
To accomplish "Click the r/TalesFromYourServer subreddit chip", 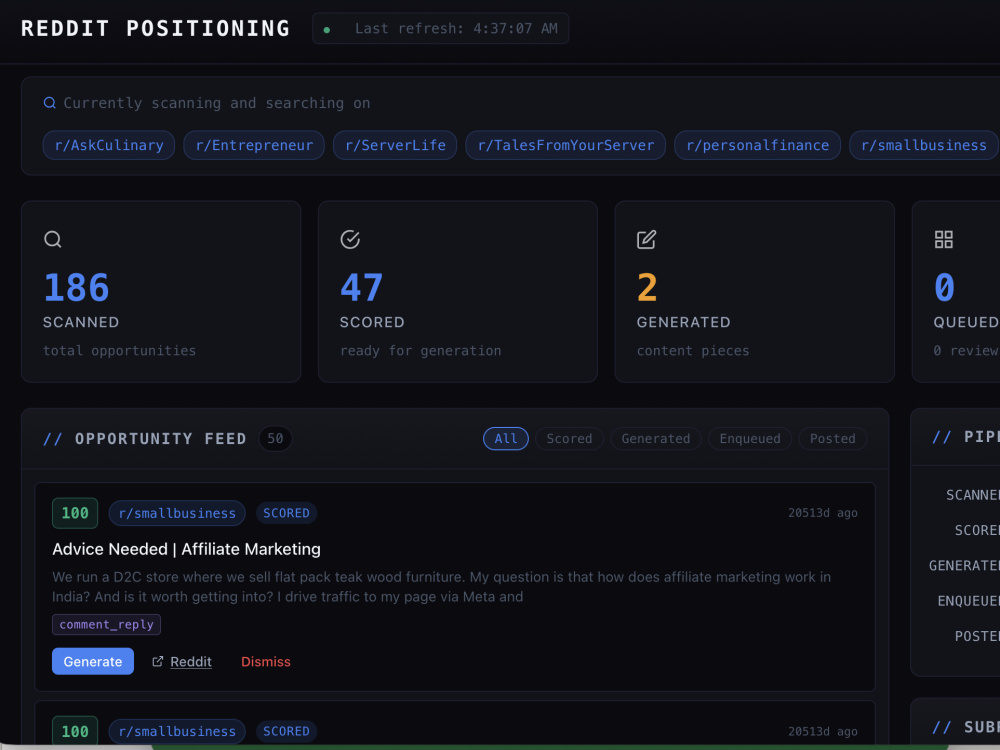I will coord(566,145).
